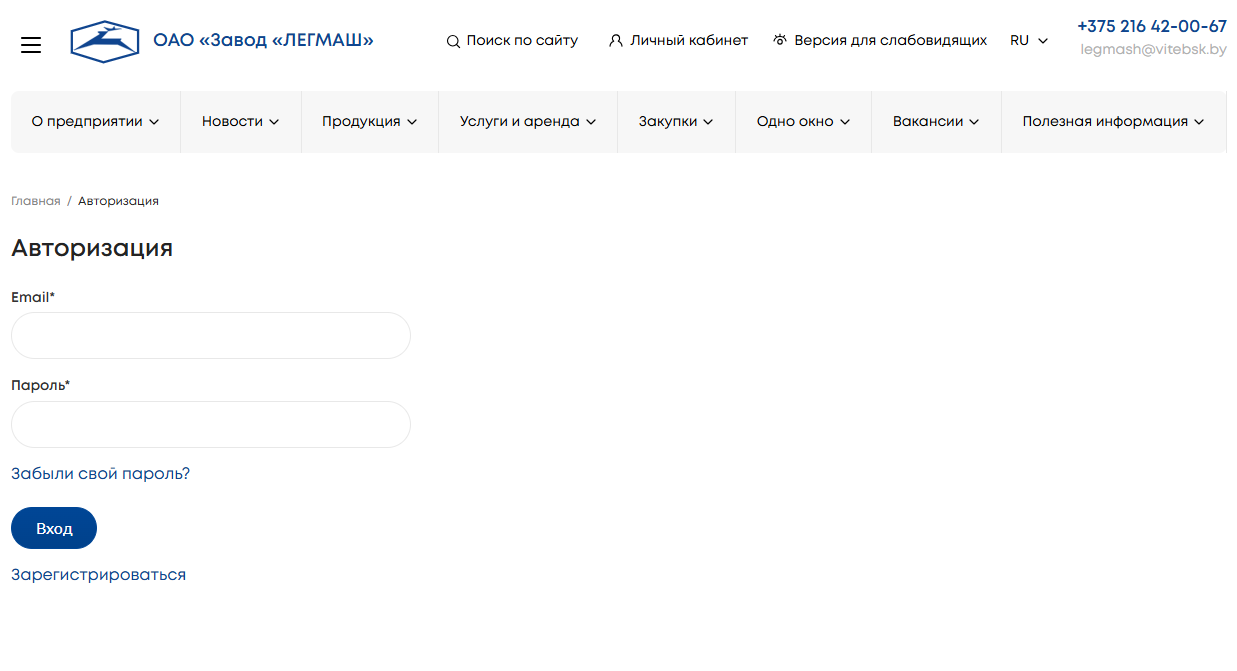Open the Зарегистрироваться link
This screenshot has width=1237, height=671.
coord(98,575)
